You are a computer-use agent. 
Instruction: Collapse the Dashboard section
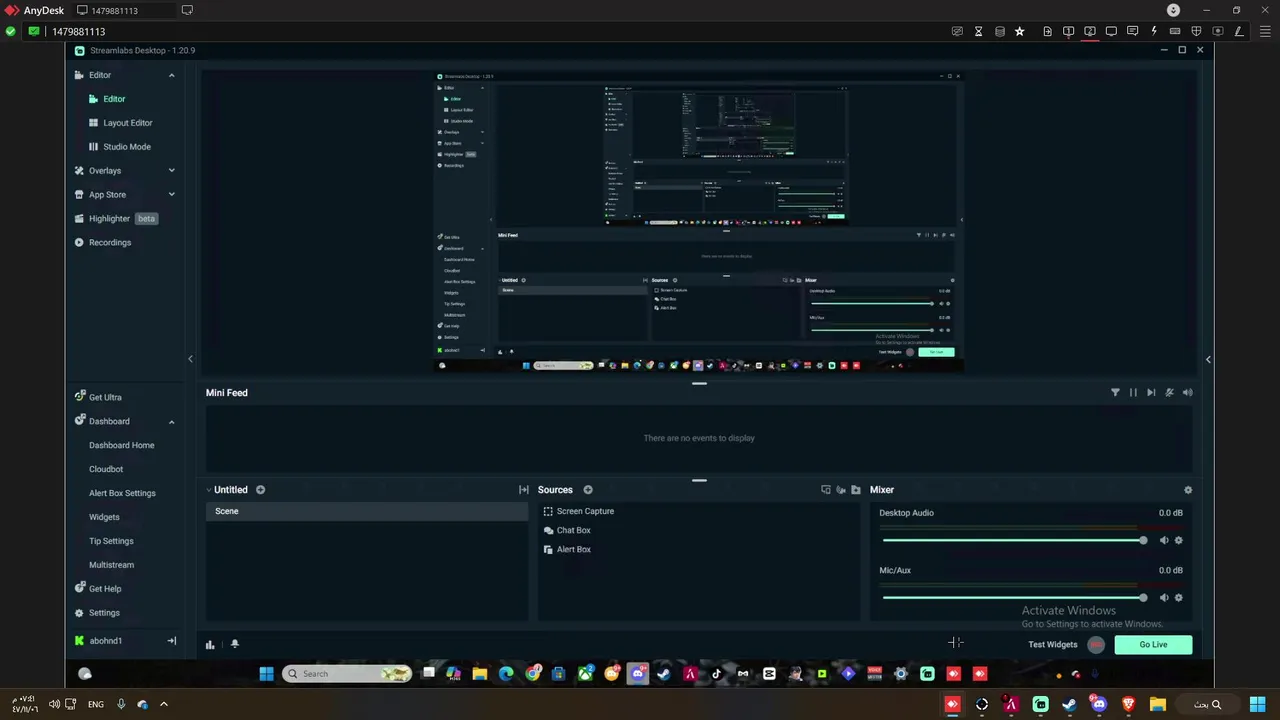[x=171, y=421]
